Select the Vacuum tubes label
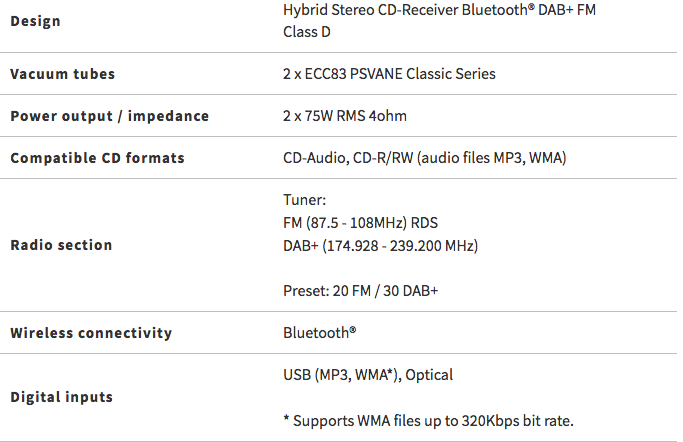 (x=63, y=74)
